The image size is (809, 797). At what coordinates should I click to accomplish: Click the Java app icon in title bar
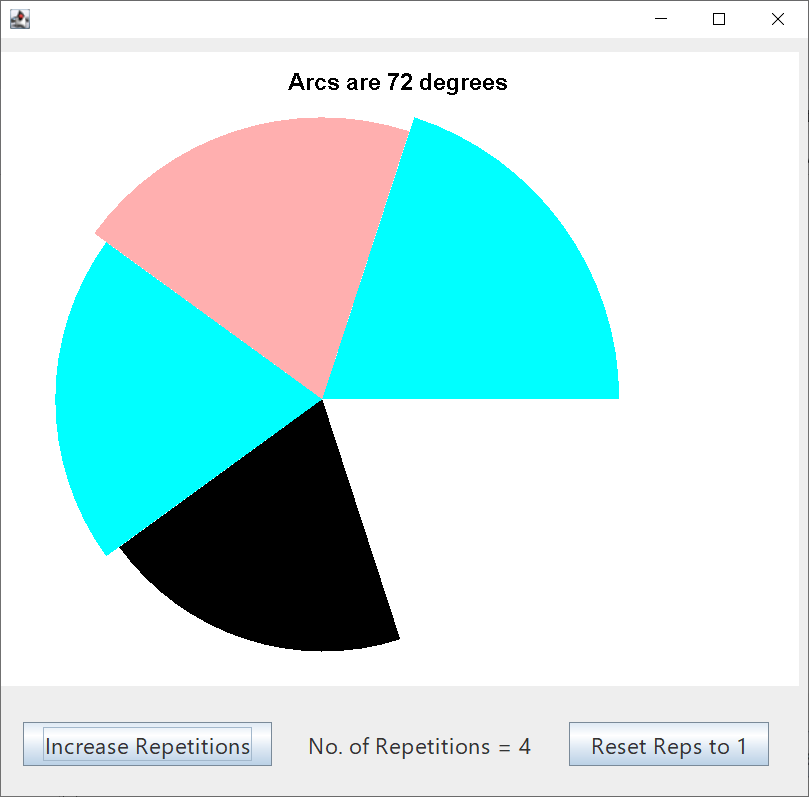click(x=19, y=19)
